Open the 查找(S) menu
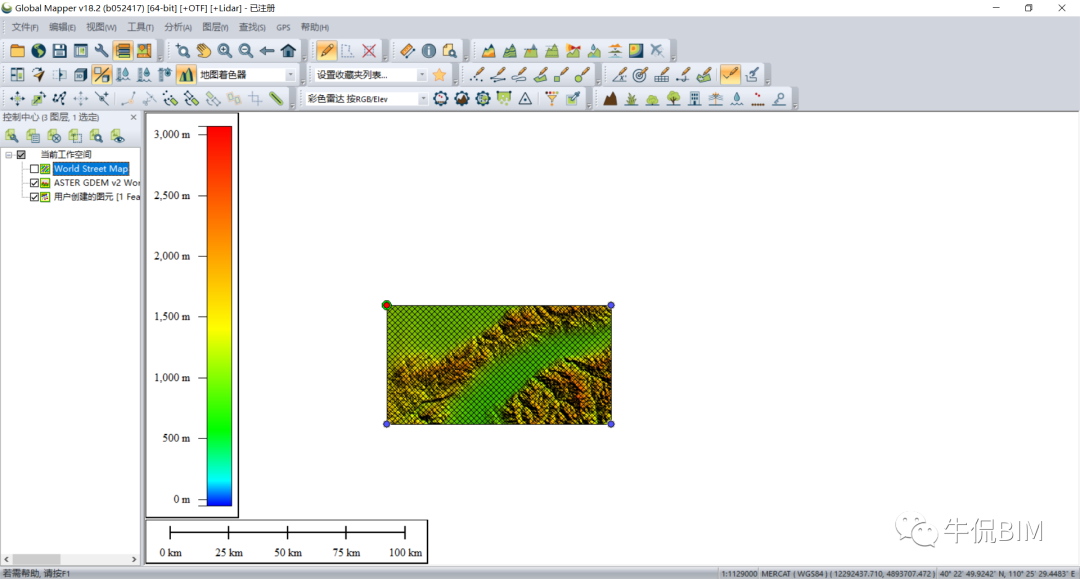This screenshot has width=1080, height=579. 252,27
